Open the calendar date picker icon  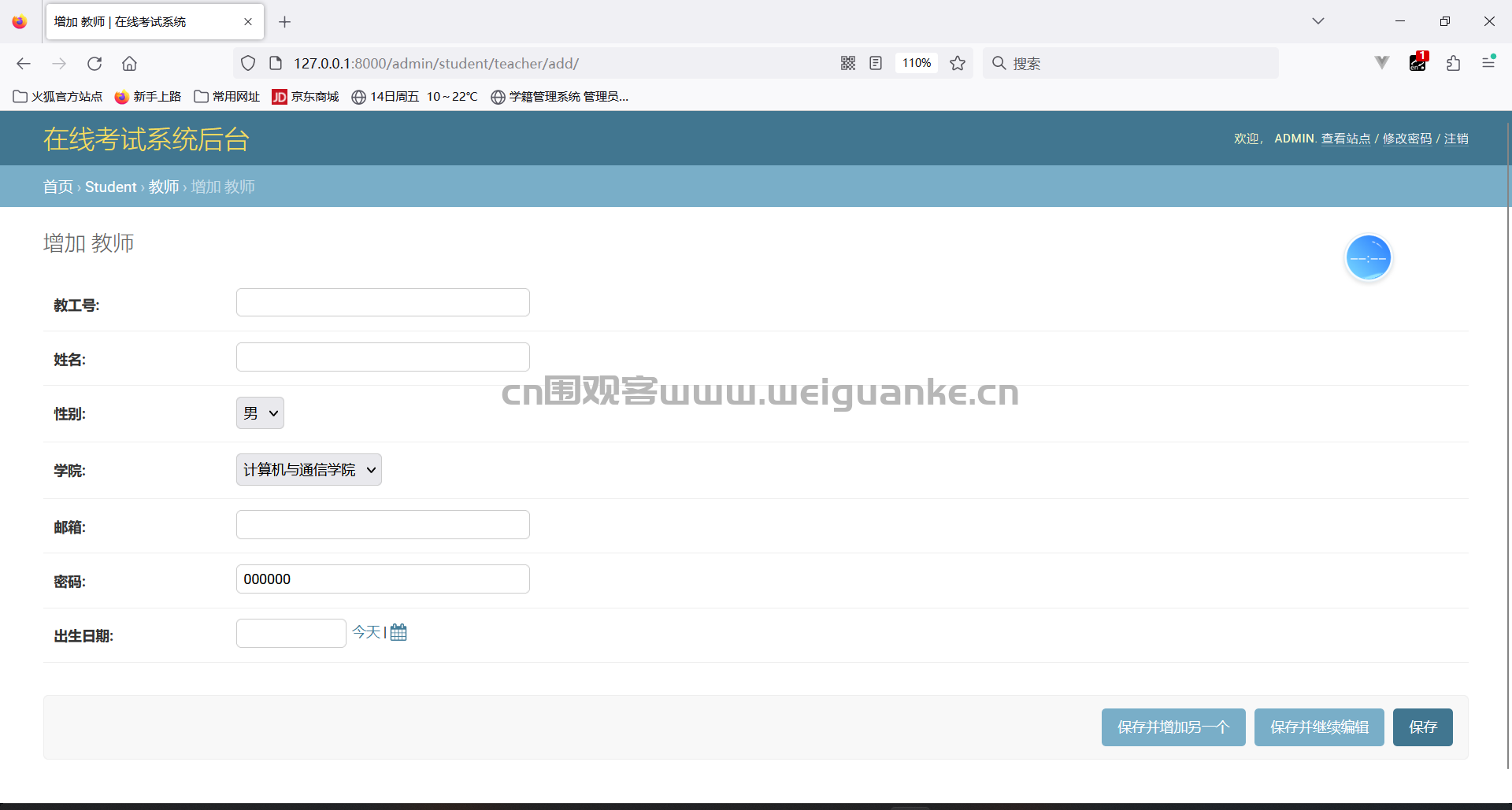pos(398,632)
